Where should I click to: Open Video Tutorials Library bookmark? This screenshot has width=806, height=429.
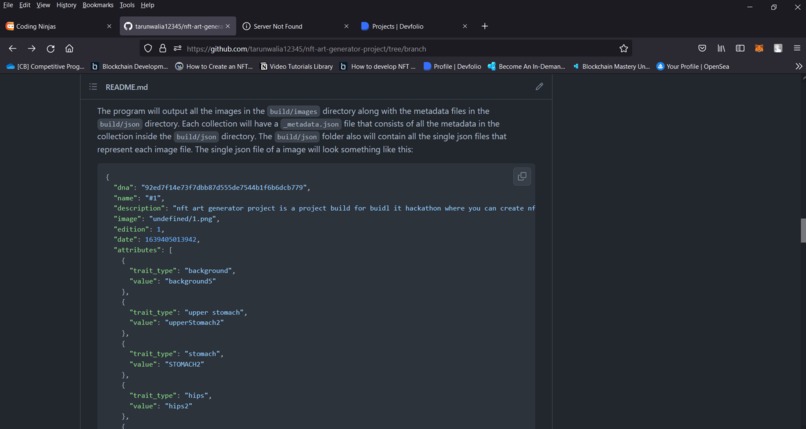[297, 66]
